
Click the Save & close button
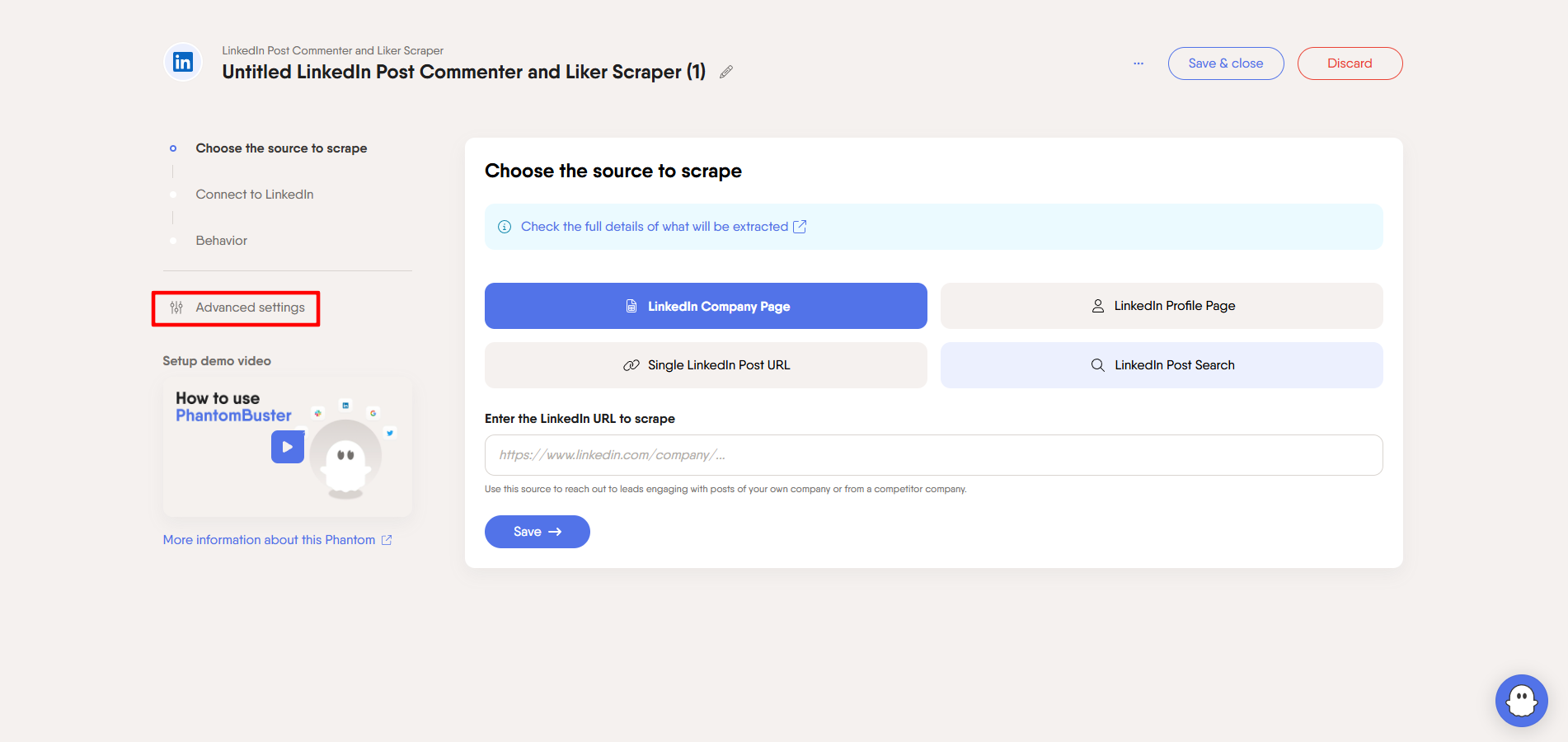pyautogui.click(x=1225, y=63)
